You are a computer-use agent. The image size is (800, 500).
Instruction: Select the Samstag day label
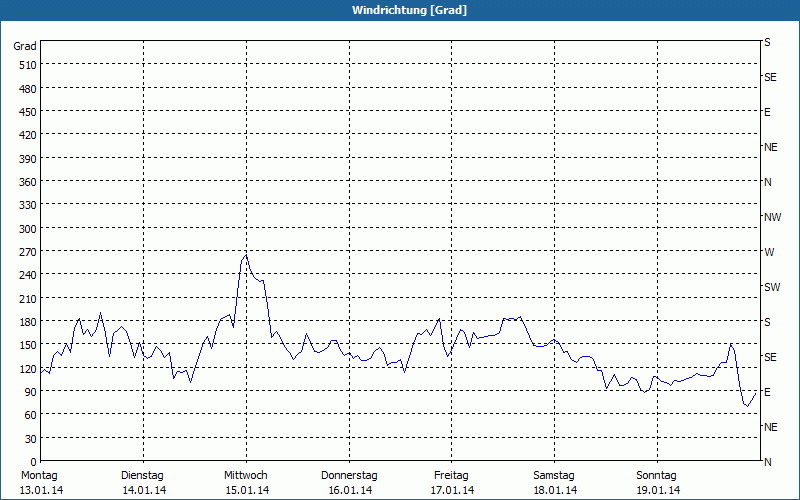click(554, 475)
